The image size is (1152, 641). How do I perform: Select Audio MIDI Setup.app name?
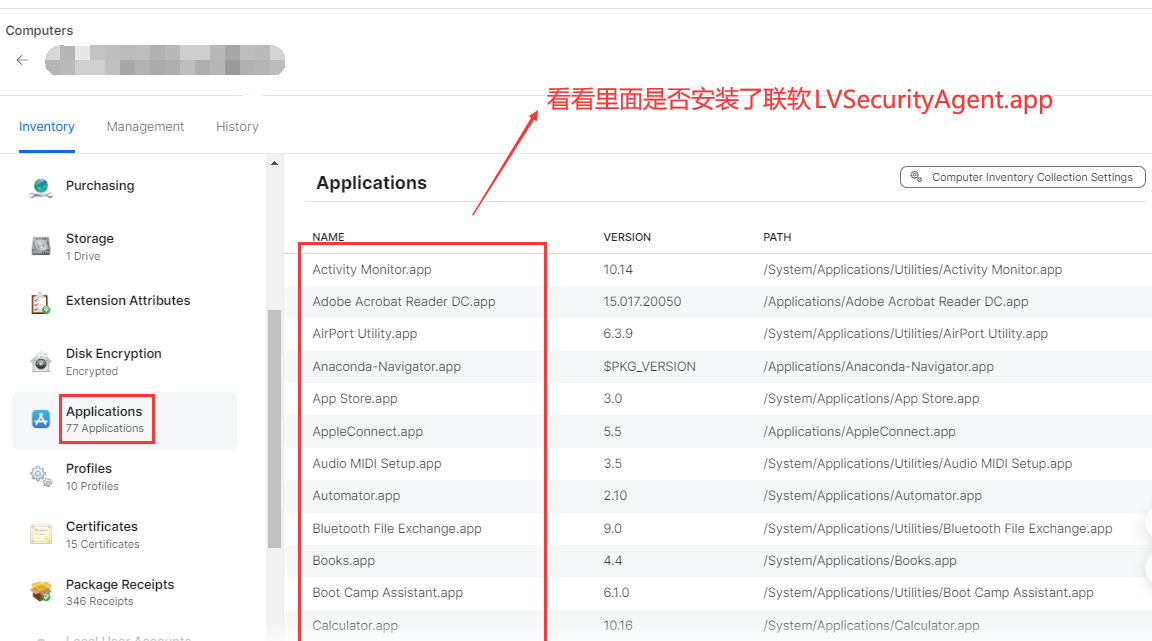coord(377,464)
